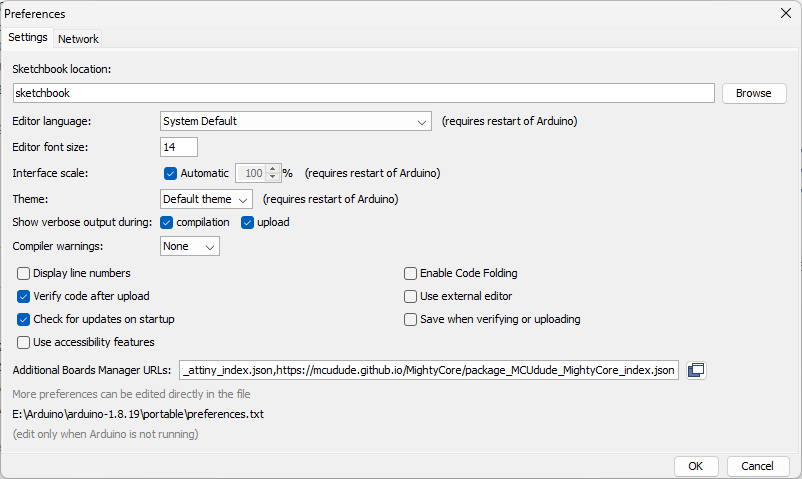Select the Settings tab
This screenshot has height=479, width=802.
point(28,37)
